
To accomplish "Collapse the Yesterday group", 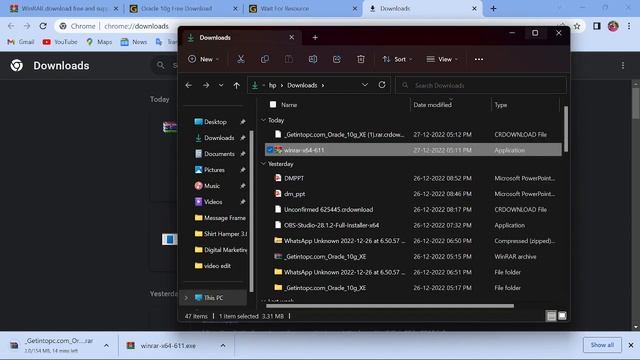I will pos(264,164).
